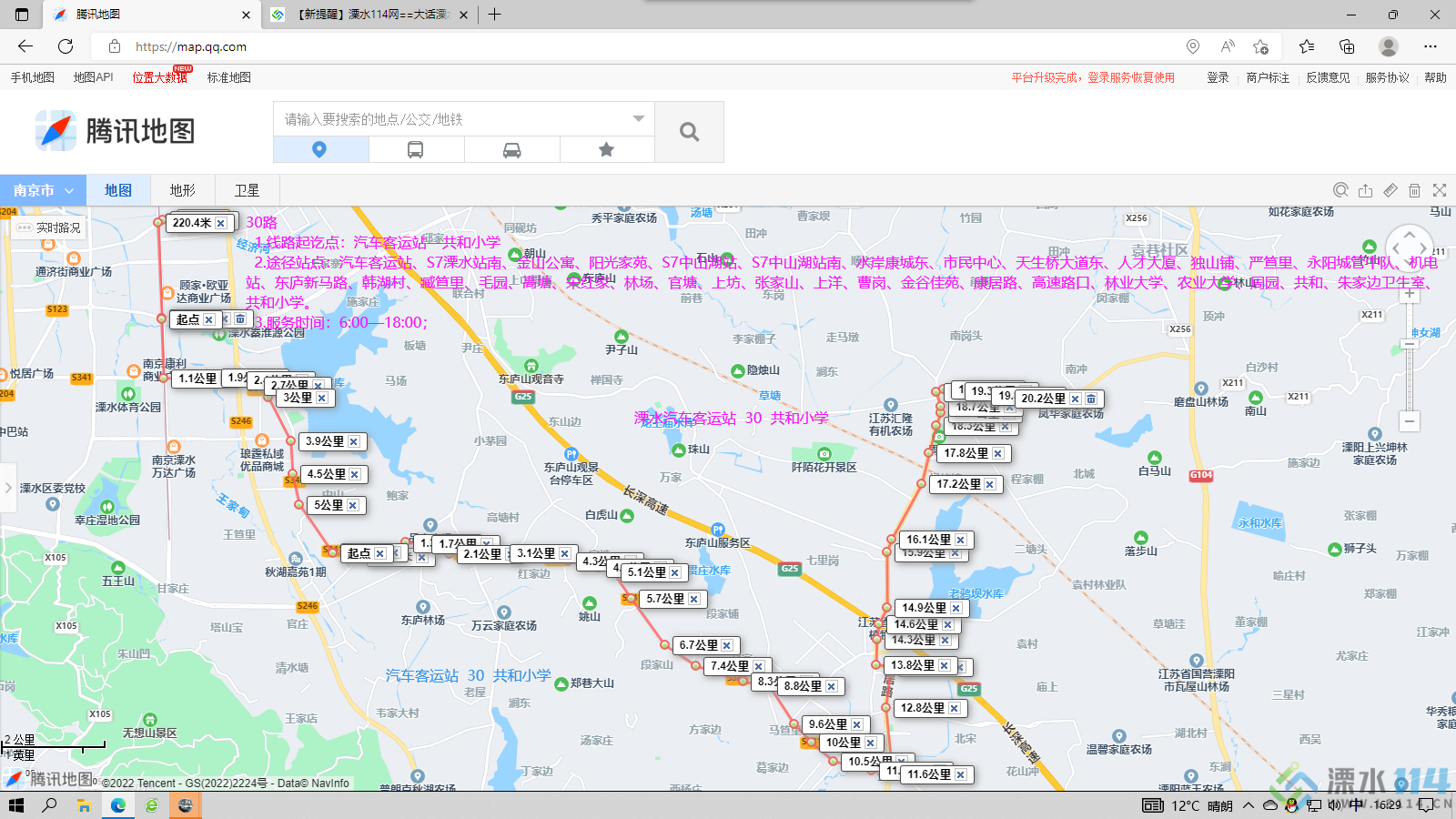Open the 地图API menu link
1456x819 pixels.
pos(94,77)
